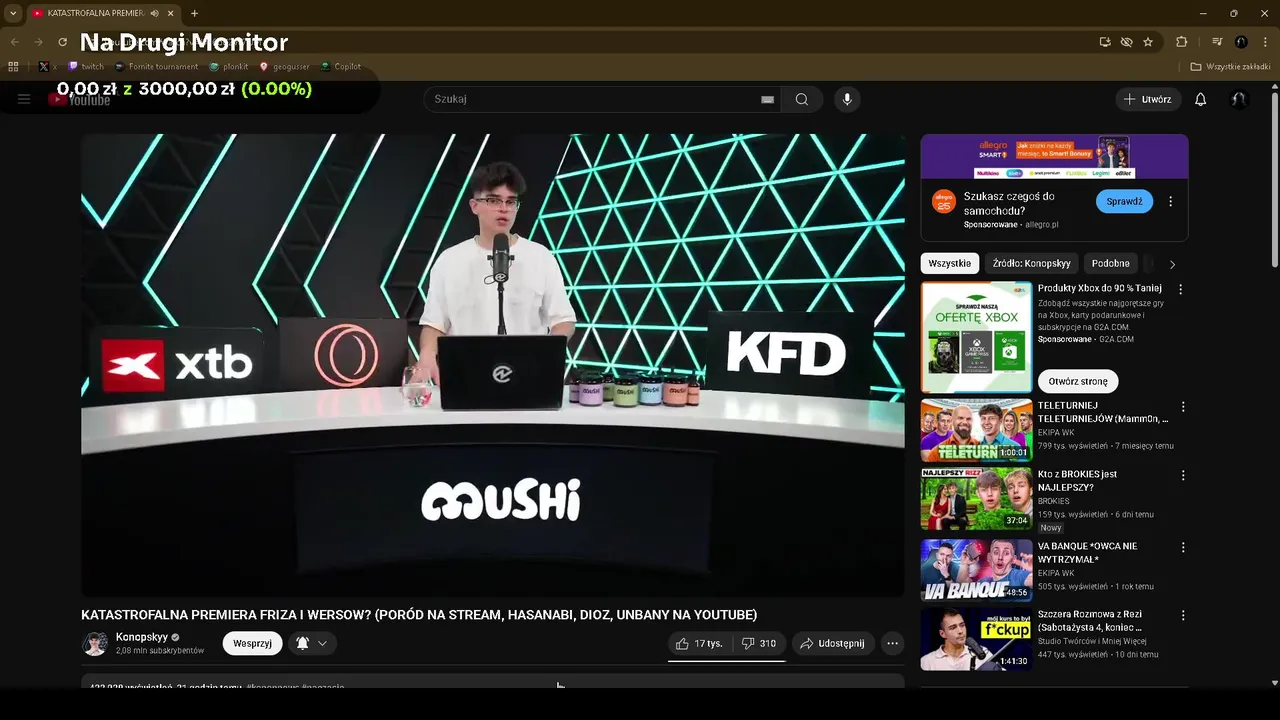This screenshot has width=1280, height=720.
Task: Open options for Kto z BROKIES video
Action: (1183, 475)
